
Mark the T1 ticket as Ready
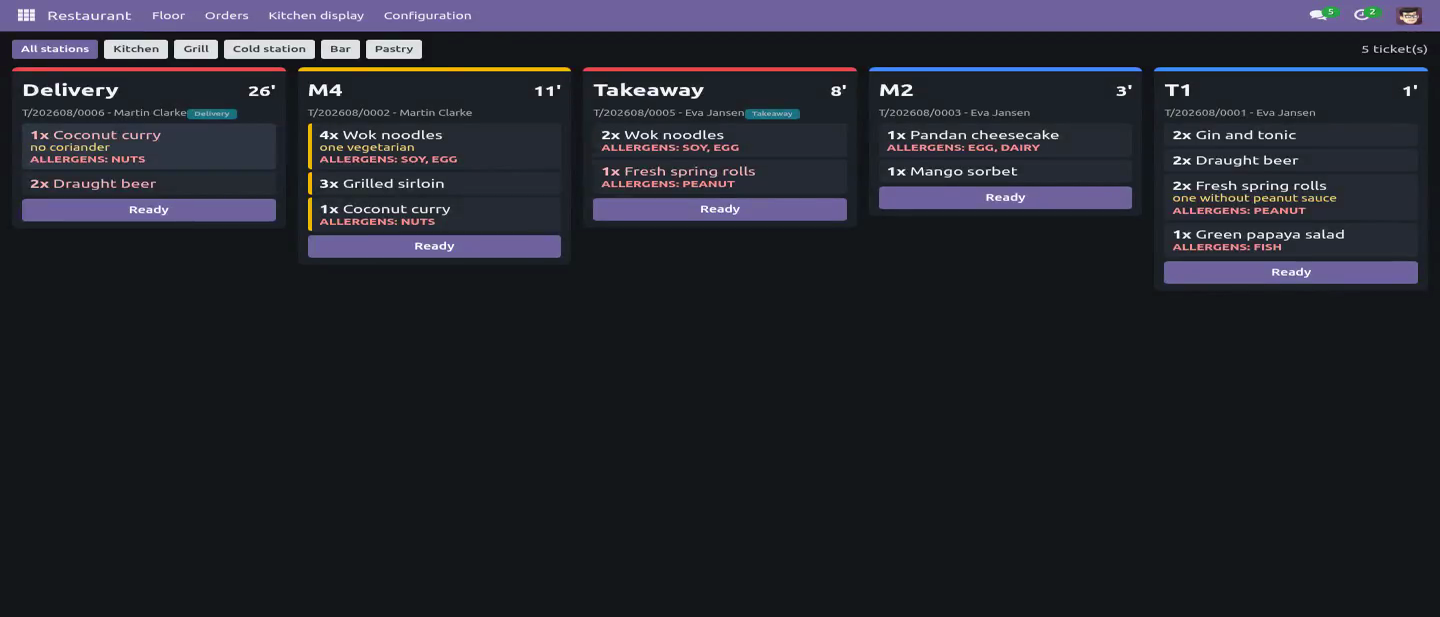1291,272
